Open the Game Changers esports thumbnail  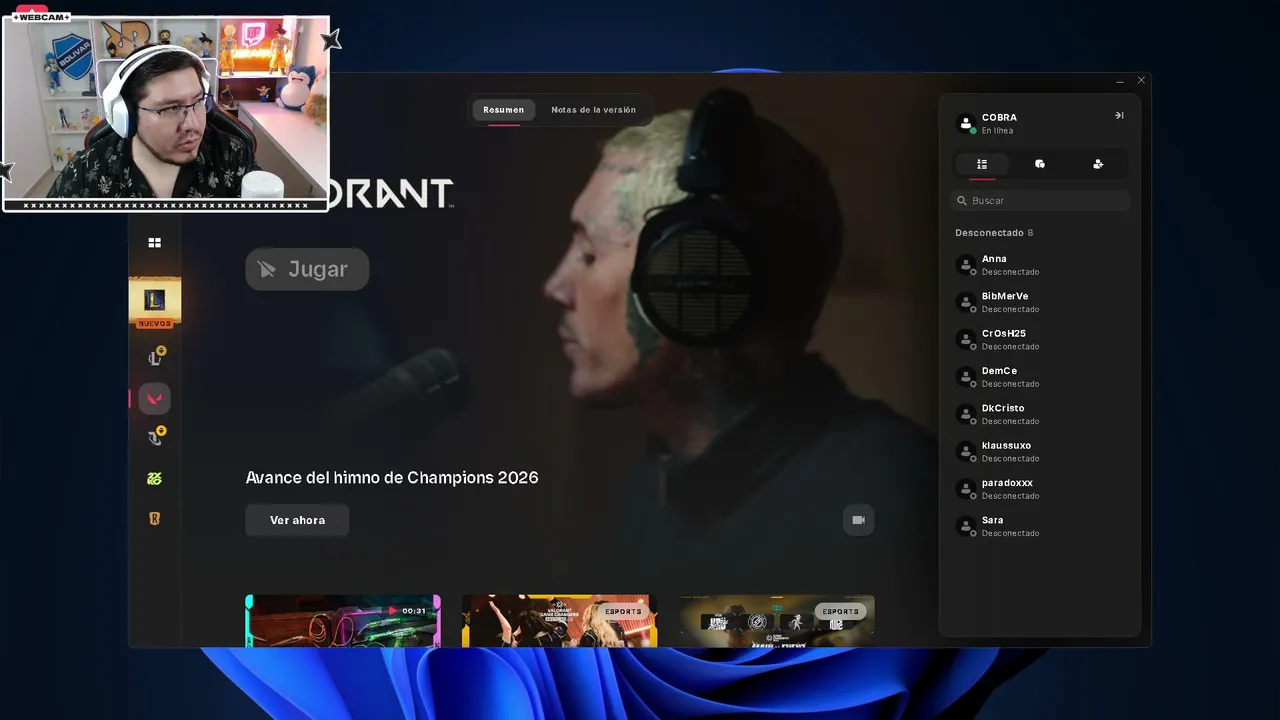[x=559, y=621]
